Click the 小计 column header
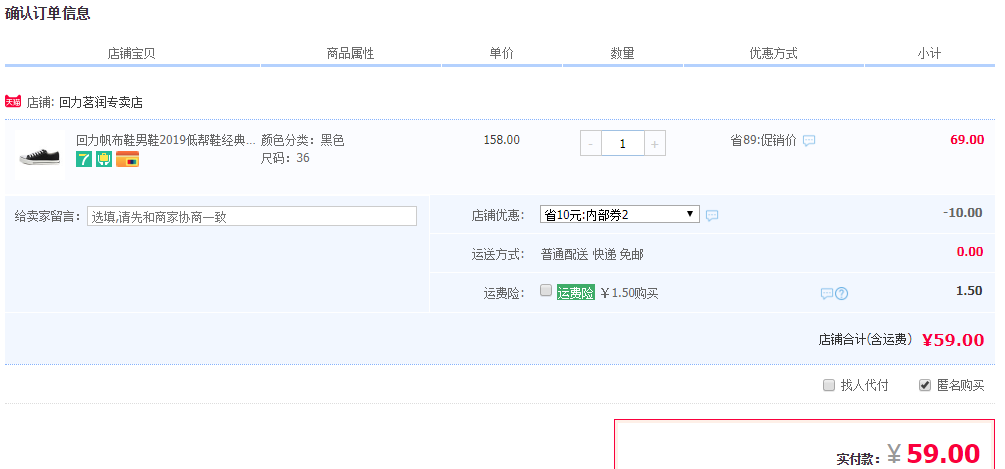This screenshot has width=1005, height=469. 929,54
